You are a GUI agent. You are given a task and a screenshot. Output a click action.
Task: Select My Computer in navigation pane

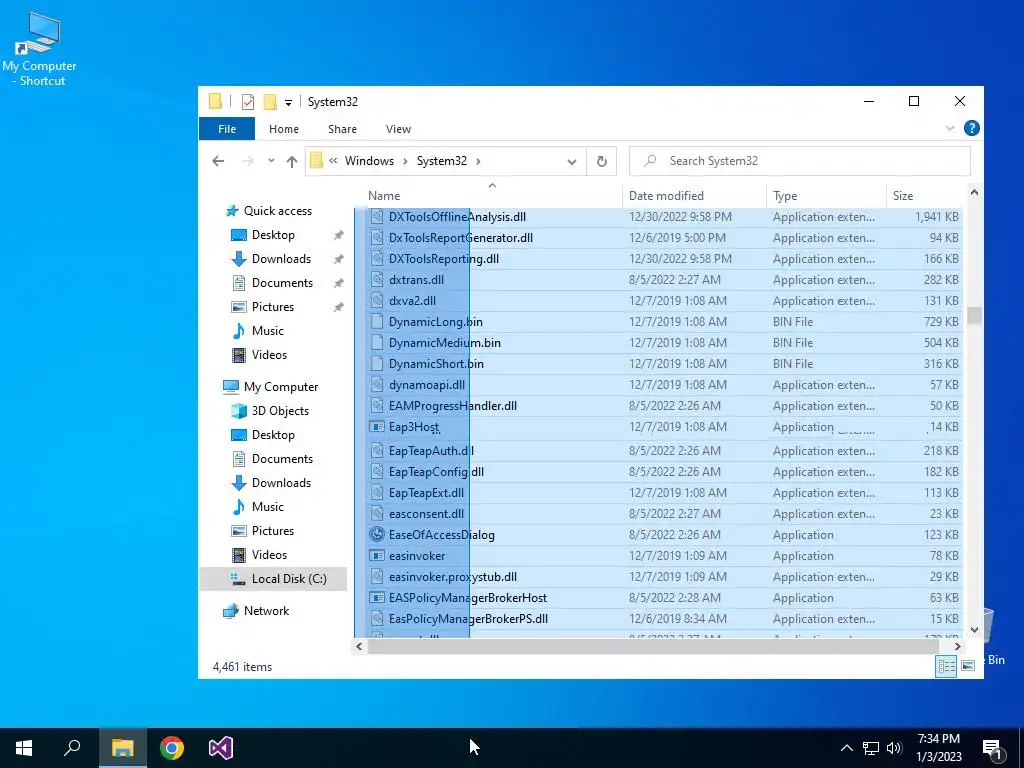click(x=281, y=387)
